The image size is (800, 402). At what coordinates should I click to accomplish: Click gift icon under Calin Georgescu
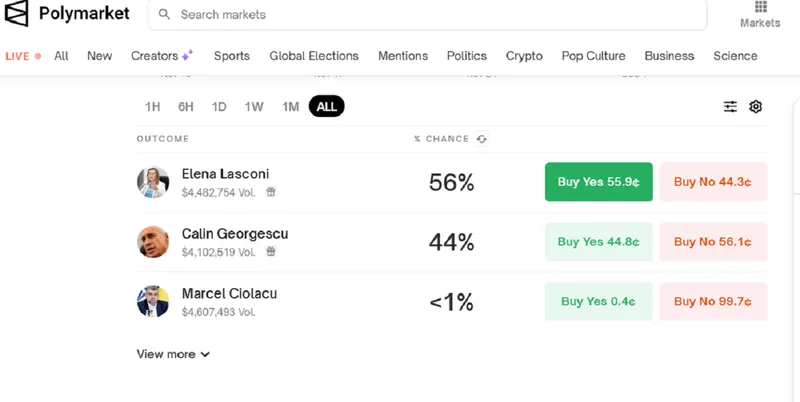[x=271, y=252]
